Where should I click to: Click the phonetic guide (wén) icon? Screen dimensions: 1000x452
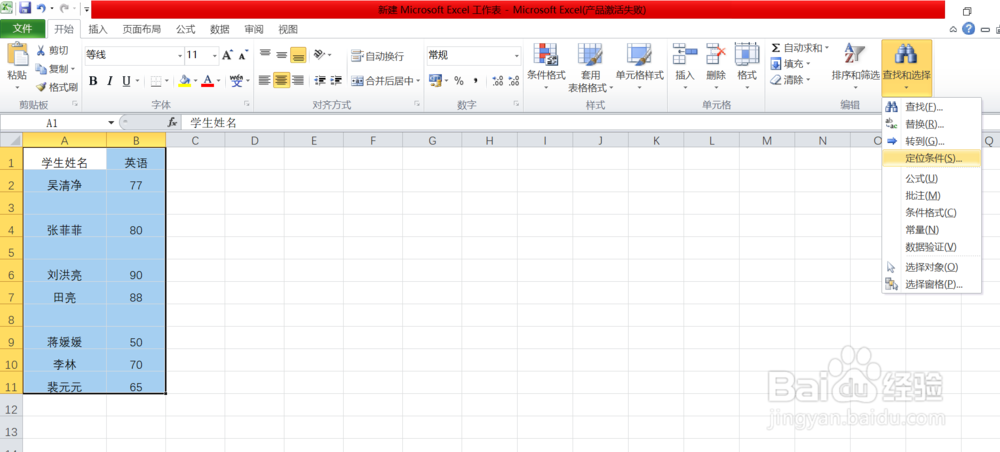click(x=237, y=81)
